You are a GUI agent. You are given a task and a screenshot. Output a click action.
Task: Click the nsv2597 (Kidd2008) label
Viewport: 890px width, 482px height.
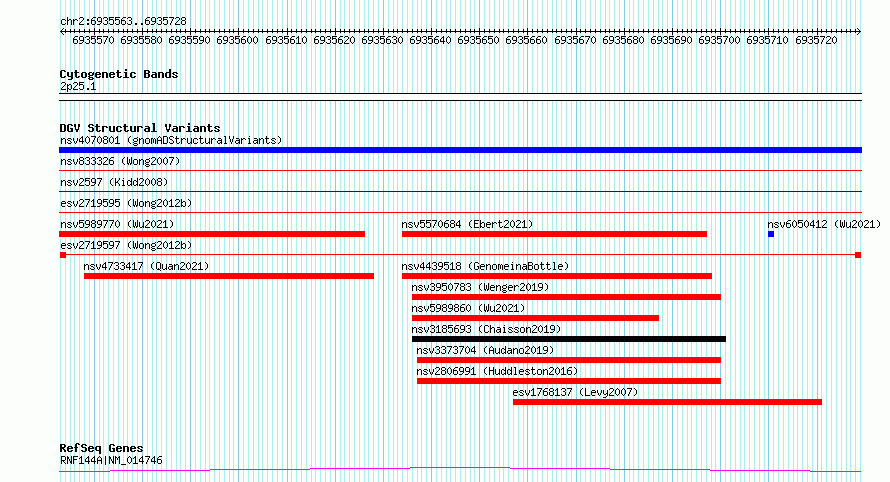(x=114, y=182)
